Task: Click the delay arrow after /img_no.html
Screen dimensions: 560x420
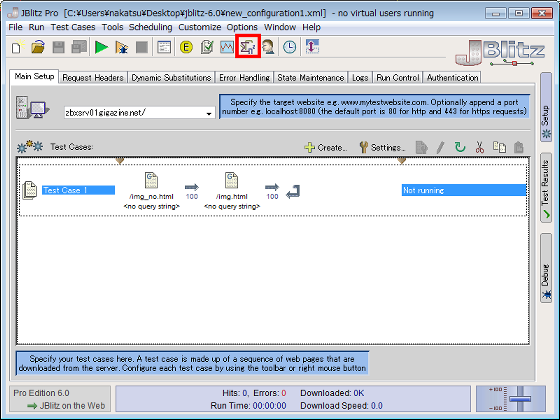Action: tap(192, 187)
